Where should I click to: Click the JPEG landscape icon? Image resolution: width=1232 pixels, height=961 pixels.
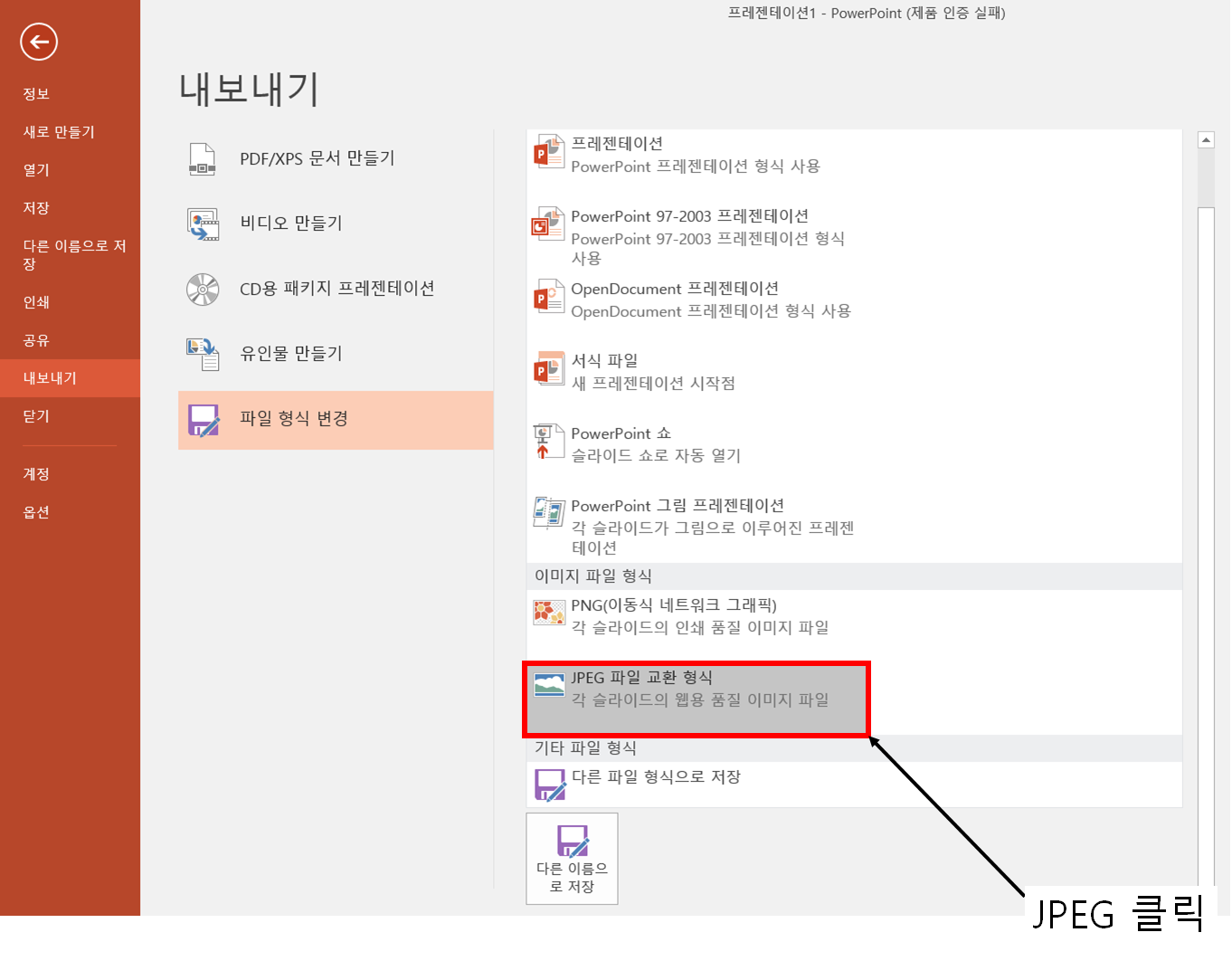point(548,686)
